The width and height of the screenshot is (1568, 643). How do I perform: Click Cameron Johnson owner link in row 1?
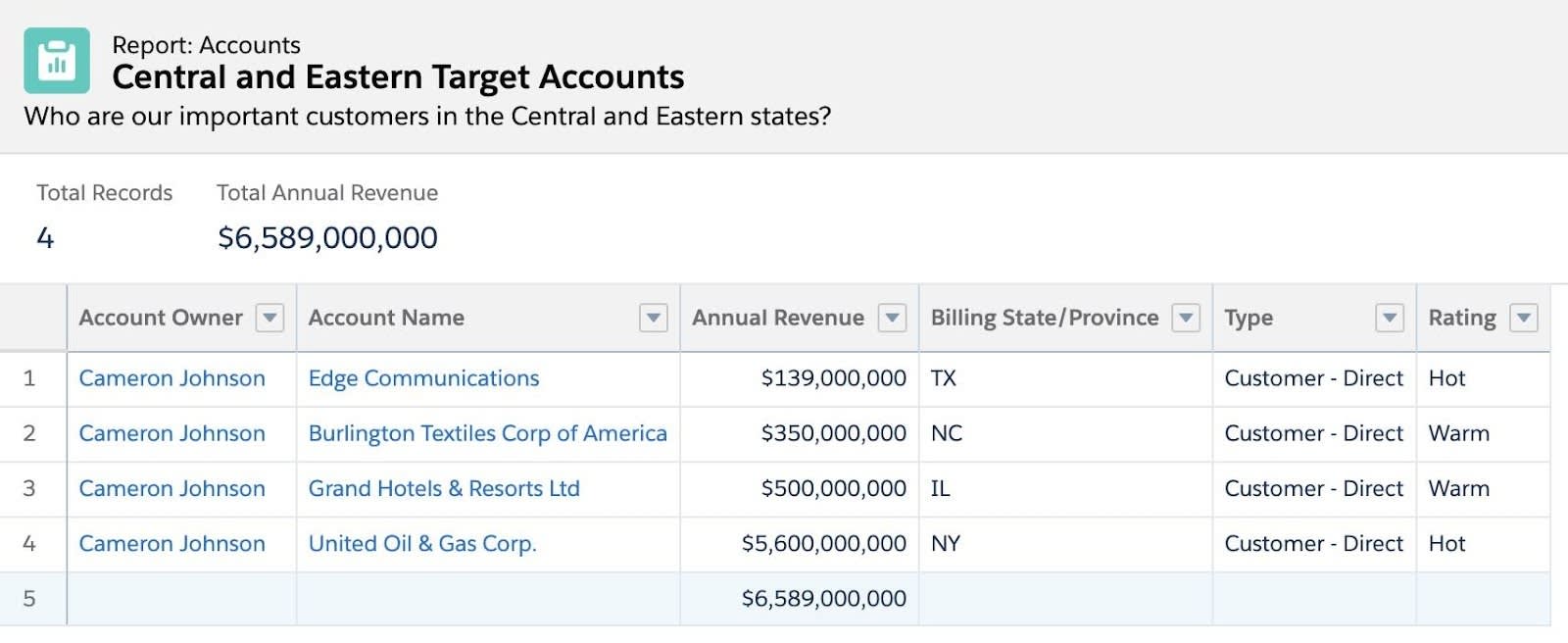171,378
